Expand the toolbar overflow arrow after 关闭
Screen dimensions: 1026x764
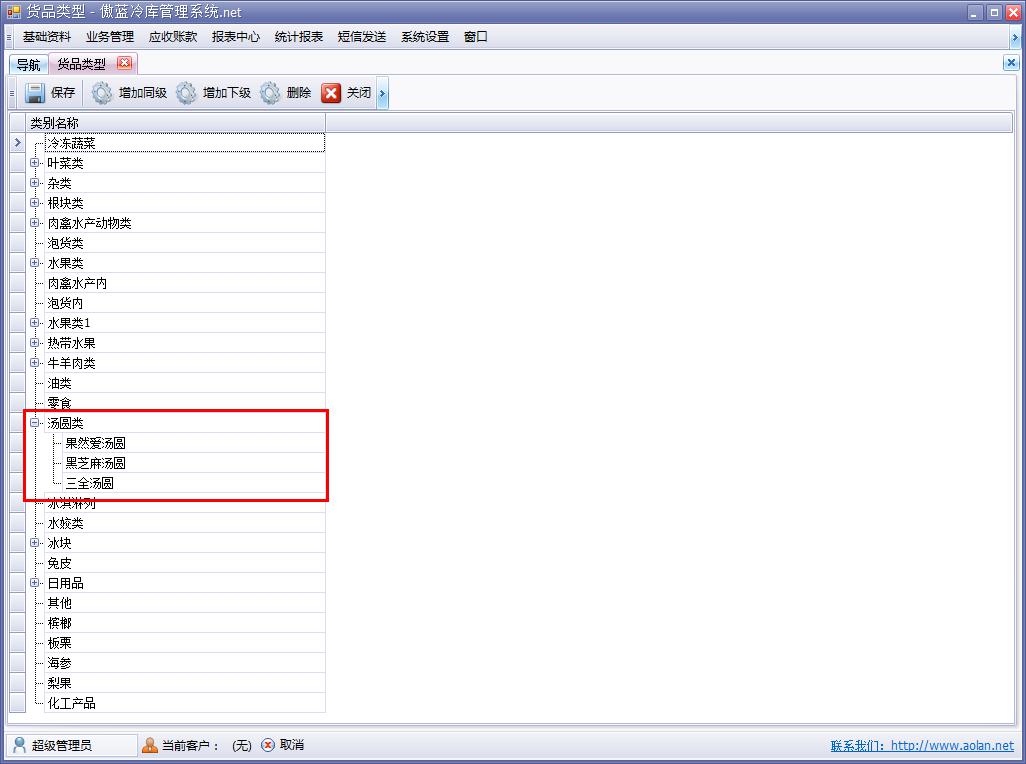[x=382, y=94]
